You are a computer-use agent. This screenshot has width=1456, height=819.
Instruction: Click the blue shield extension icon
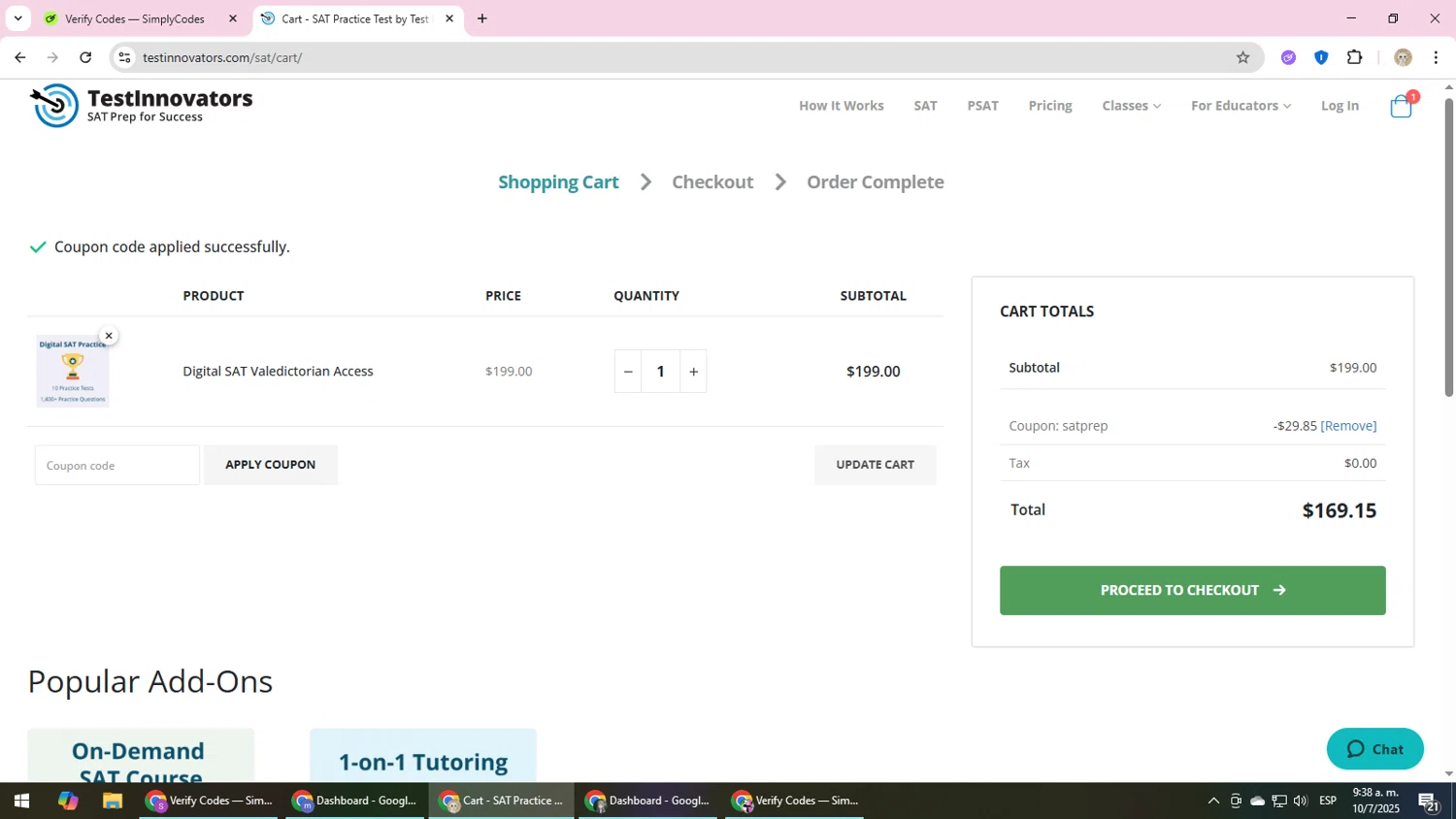click(x=1321, y=58)
